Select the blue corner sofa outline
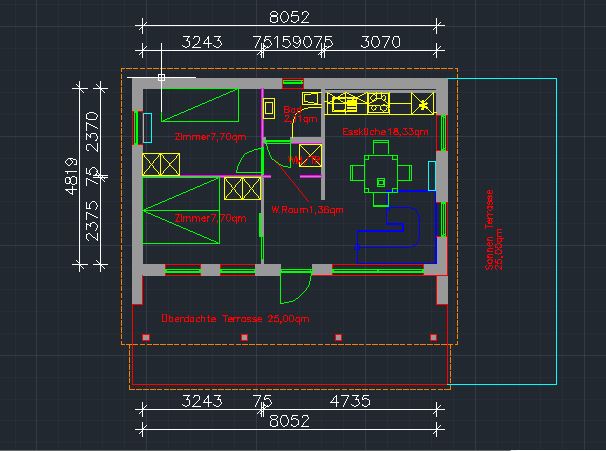 (x=397, y=227)
